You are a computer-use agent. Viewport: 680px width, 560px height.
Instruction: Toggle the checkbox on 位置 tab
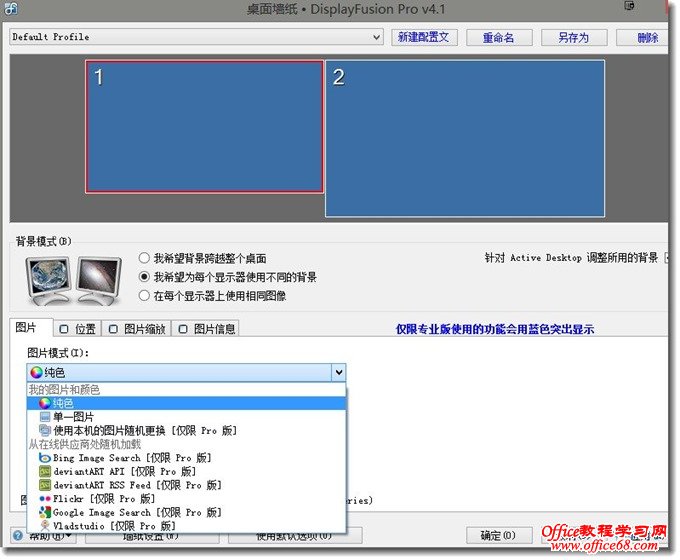[64, 329]
